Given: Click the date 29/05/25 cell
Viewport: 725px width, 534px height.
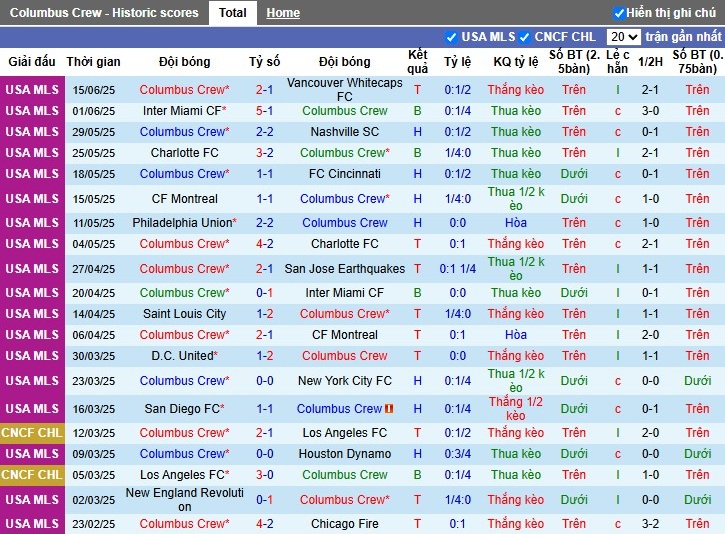Looking at the screenshot, I should click(x=93, y=132).
